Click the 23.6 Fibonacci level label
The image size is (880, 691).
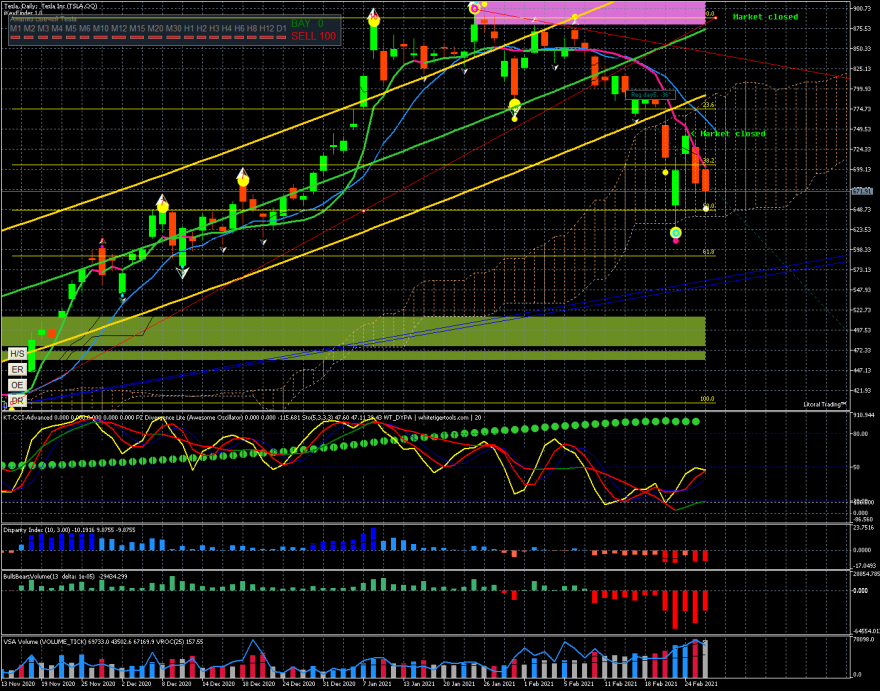[x=708, y=105]
